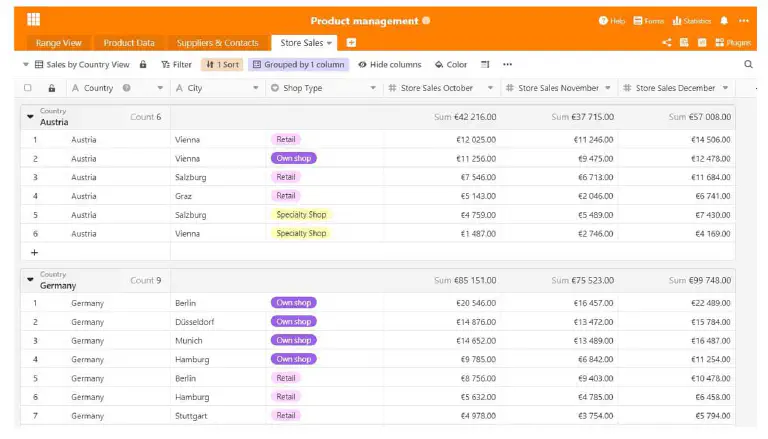This screenshot has height=439, width=768.
Task: Click Specialty Shop tag in Austria row 5
Action: (x=301, y=215)
